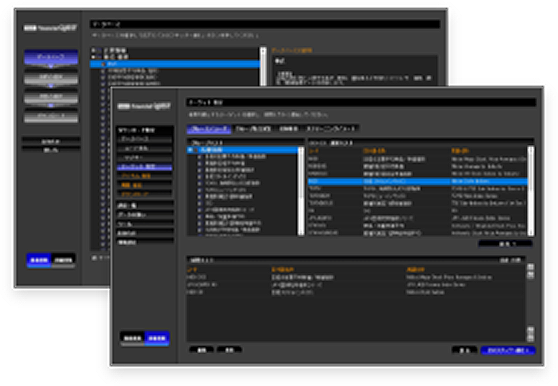Switch to the second tab in front window
Viewport: 558px width, 386px height.
253,129
